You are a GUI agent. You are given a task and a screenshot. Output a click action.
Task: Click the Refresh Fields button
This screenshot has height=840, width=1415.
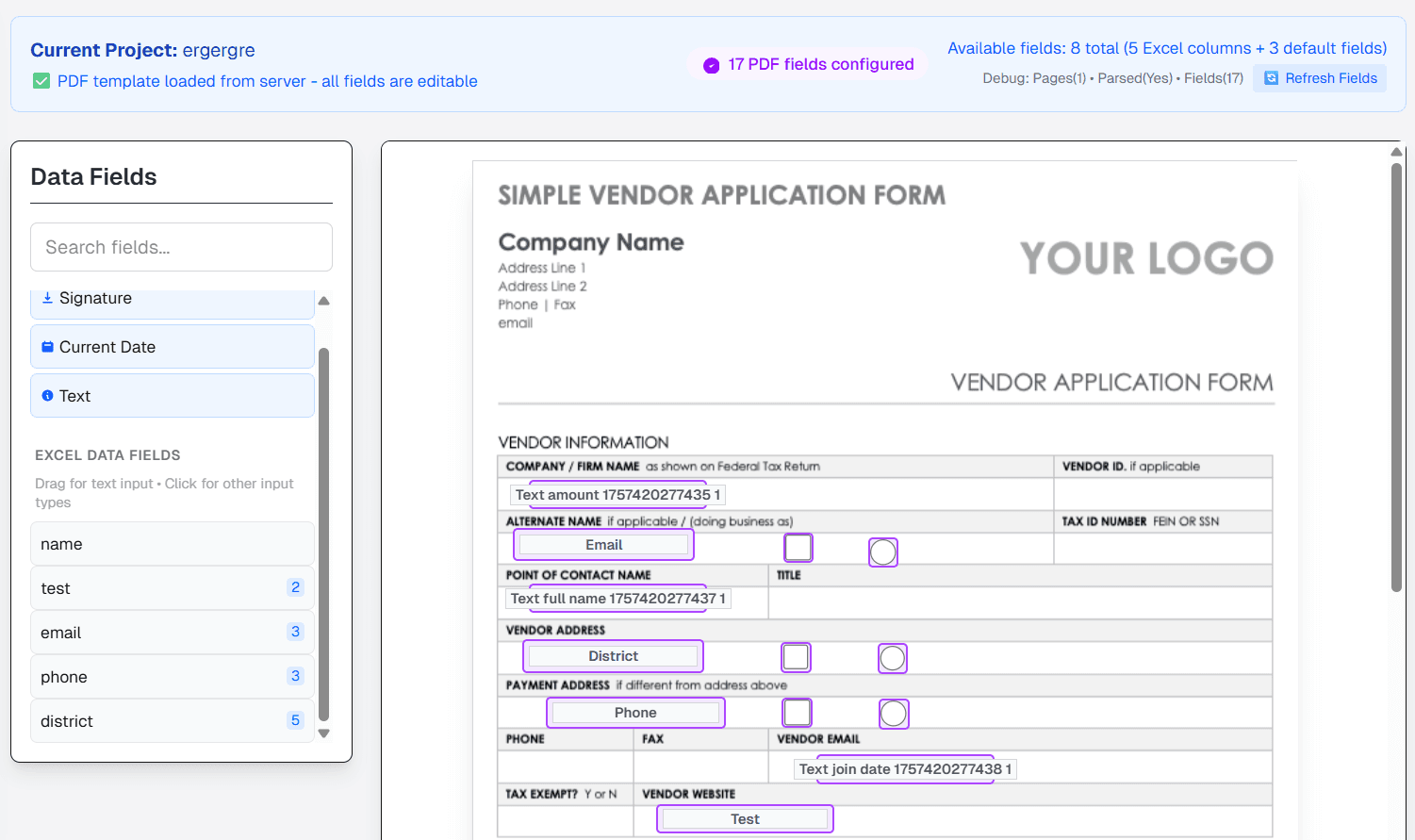pyautogui.click(x=1320, y=78)
